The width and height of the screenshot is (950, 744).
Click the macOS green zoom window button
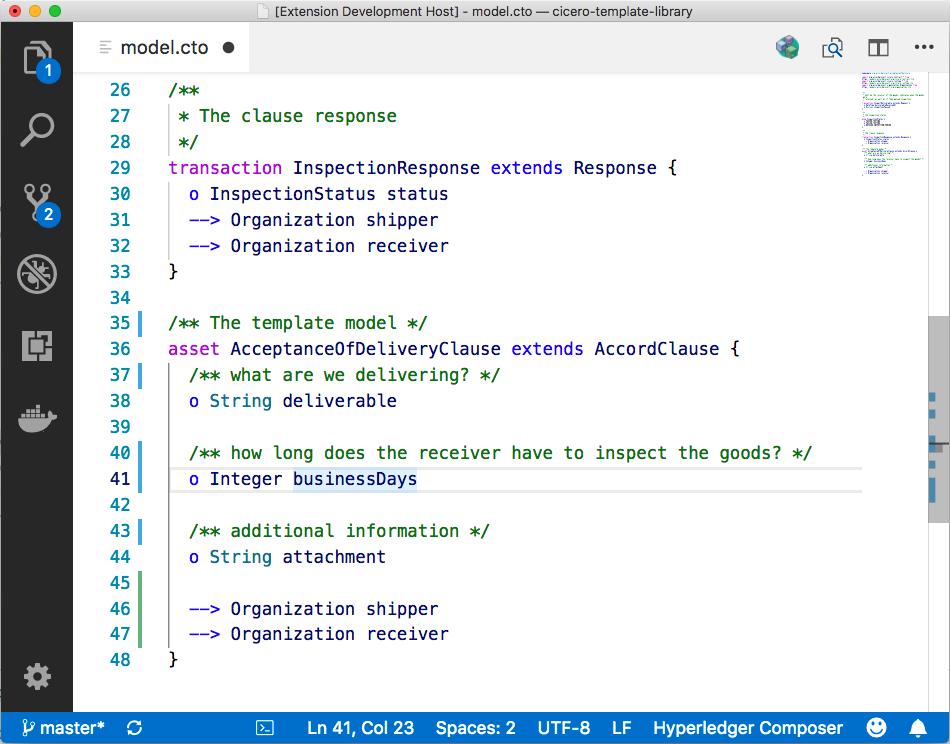click(55, 11)
